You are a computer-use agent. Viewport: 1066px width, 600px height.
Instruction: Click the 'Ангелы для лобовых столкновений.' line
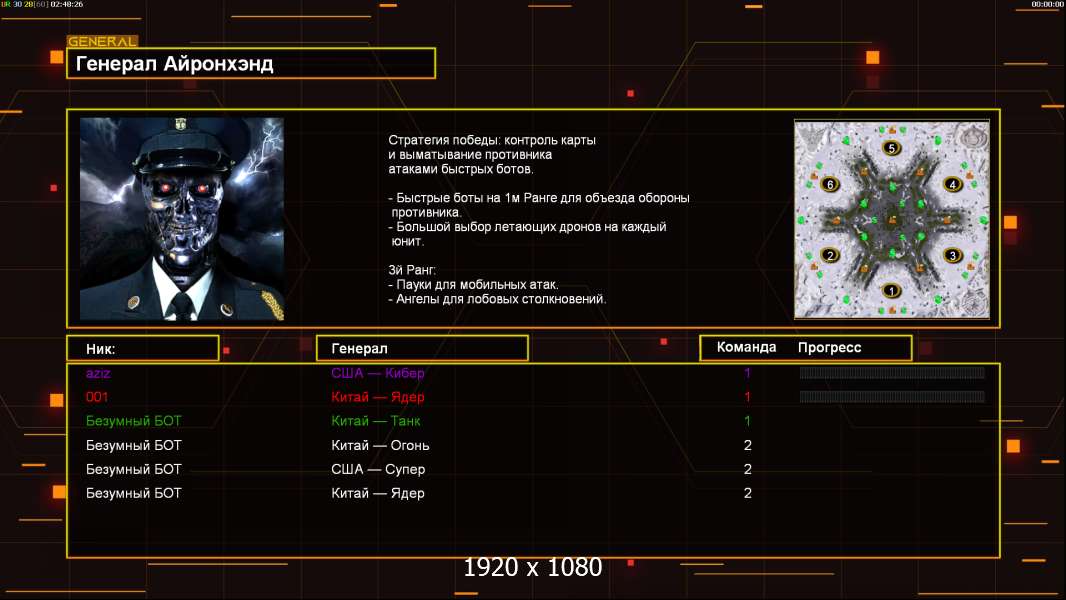(497, 299)
